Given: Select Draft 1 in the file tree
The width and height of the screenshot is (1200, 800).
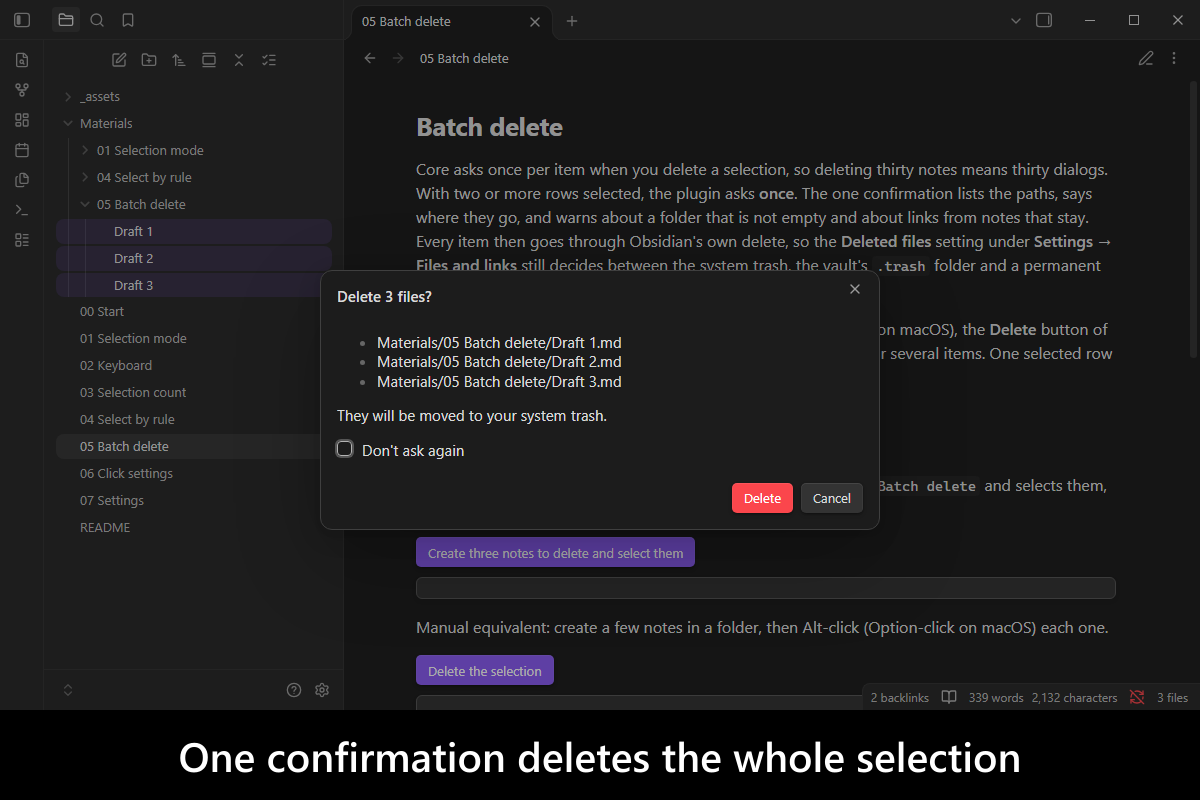Looking at the screenshot, I should [194, 231].
